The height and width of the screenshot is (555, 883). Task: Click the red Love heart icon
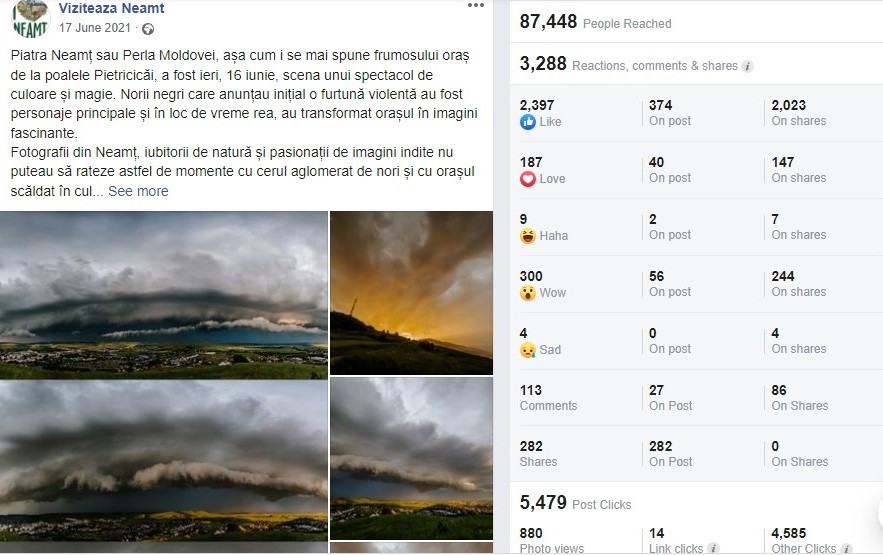pyautogui.click(x=528, y=179)
